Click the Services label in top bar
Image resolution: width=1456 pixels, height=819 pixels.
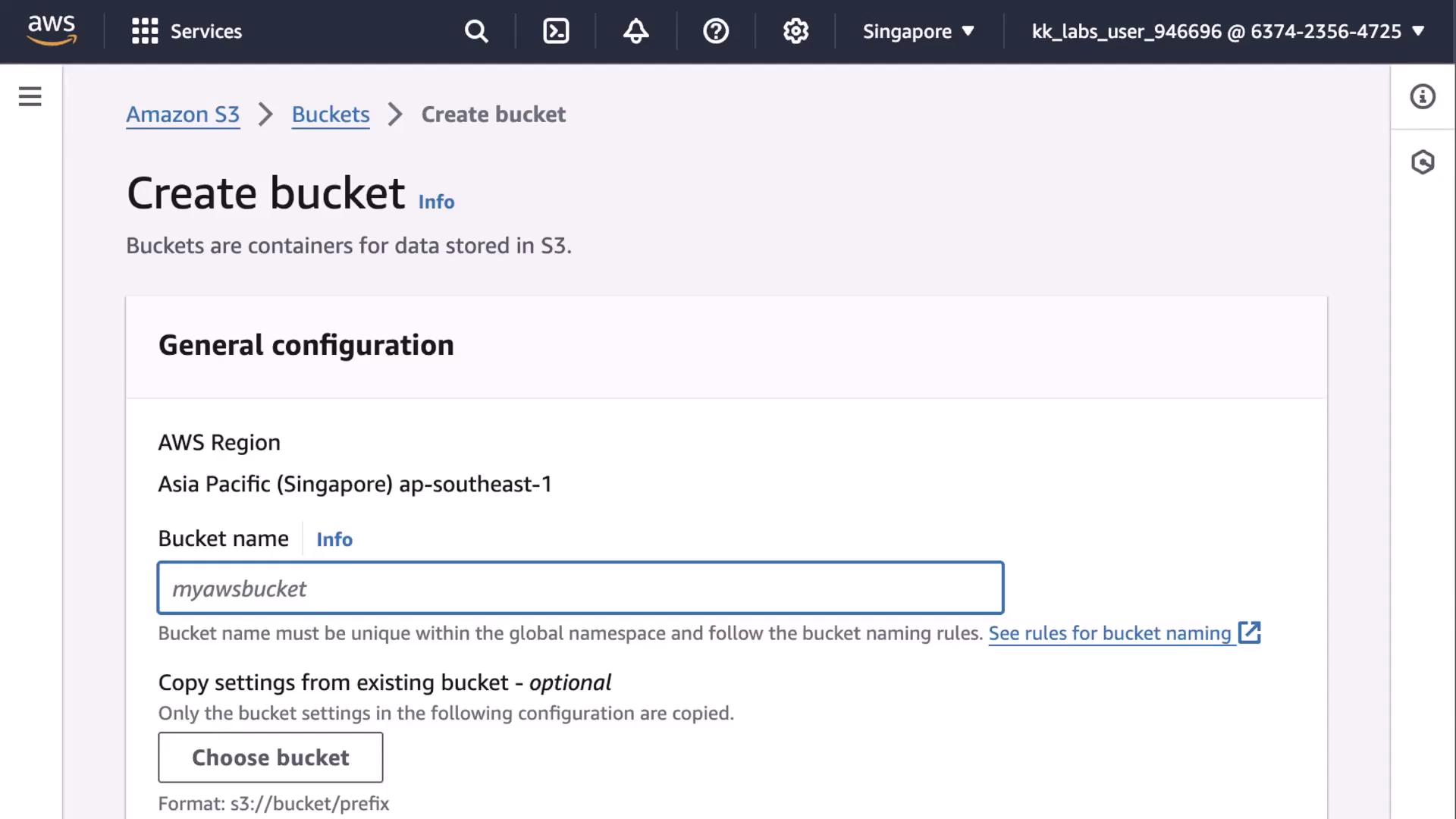(206, 31)
